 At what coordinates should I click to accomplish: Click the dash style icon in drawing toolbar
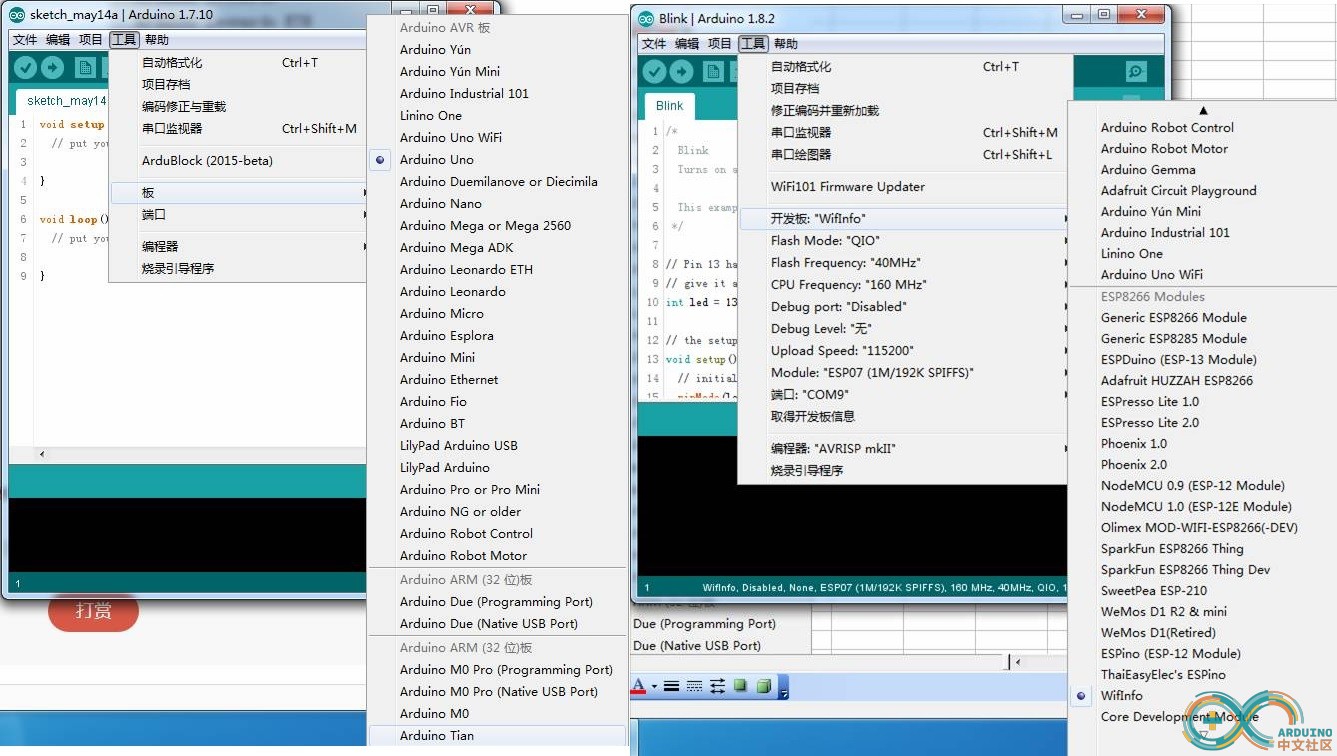694,686
